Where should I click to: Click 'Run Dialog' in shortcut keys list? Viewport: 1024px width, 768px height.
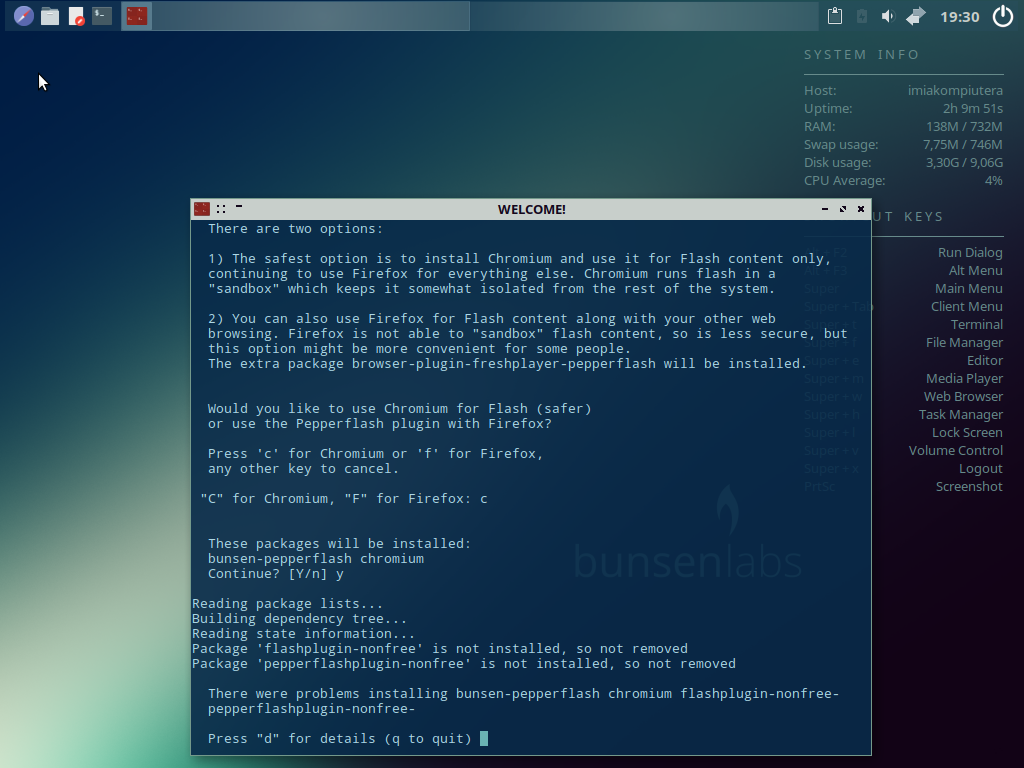point(970,252)
